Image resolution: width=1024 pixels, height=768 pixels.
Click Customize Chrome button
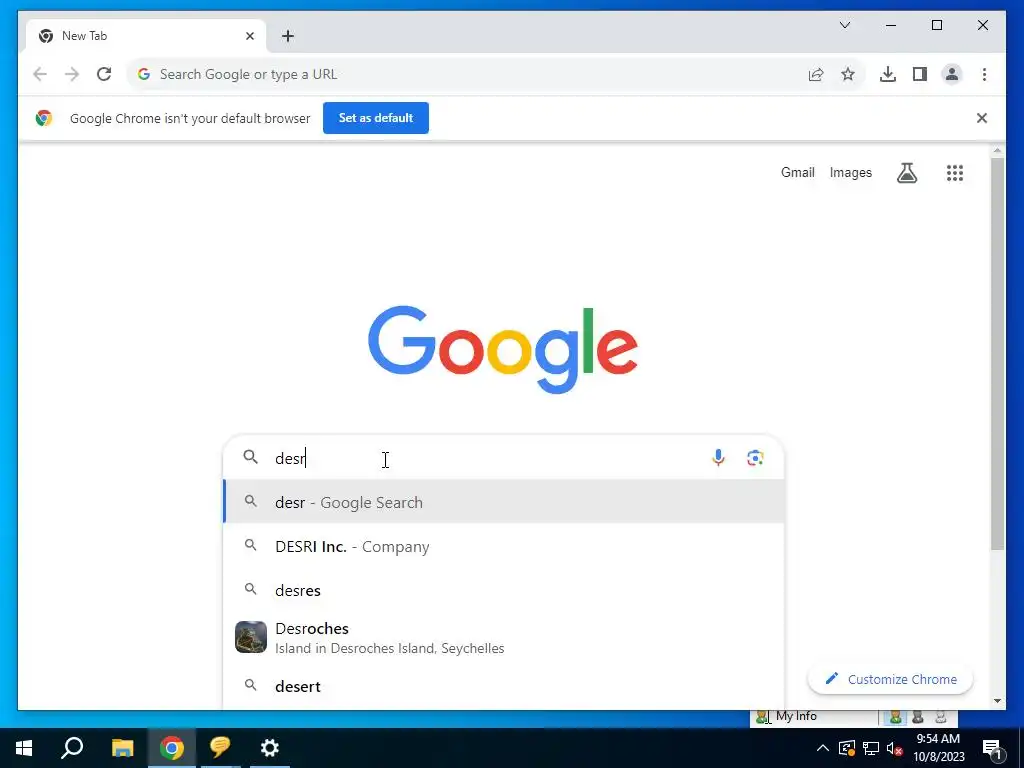(890, 679)
